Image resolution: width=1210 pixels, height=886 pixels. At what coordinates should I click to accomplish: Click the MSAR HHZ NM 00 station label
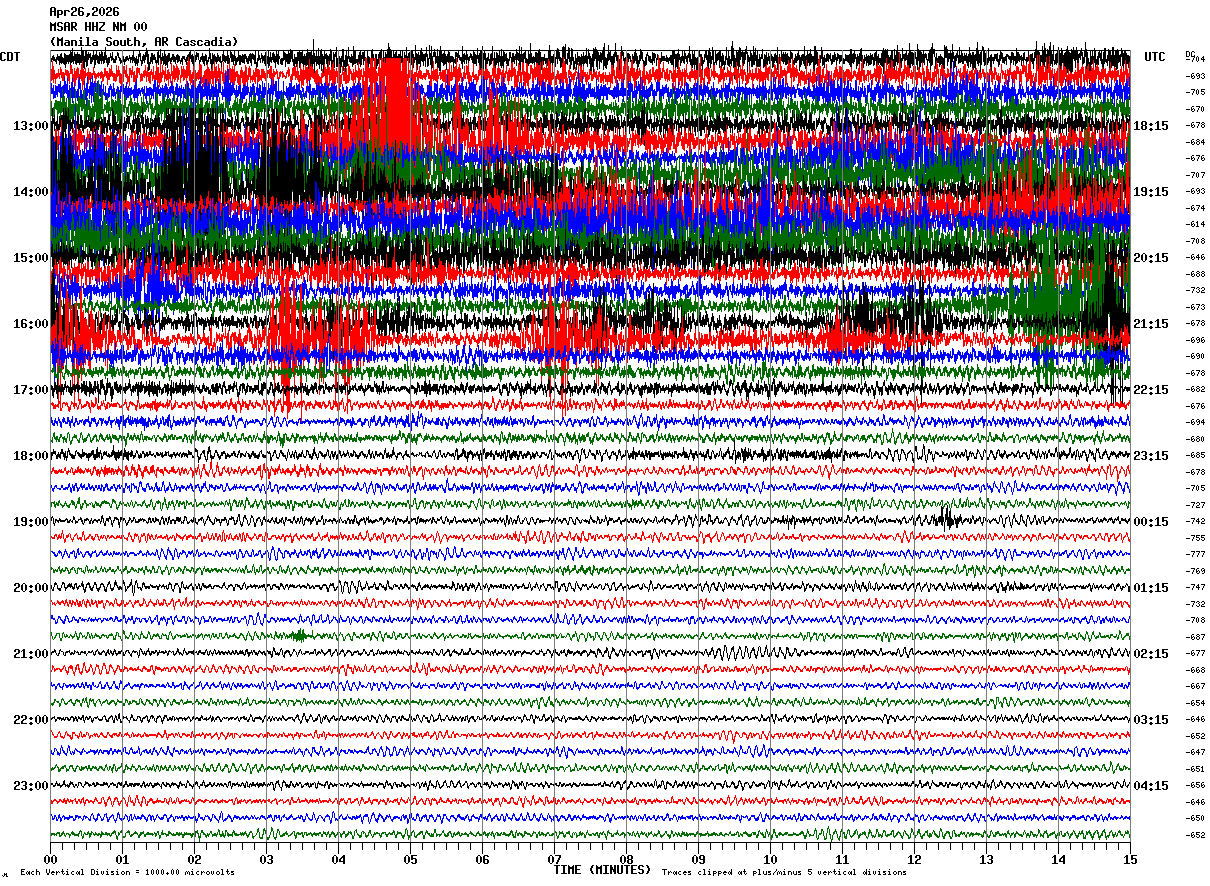pos(98,27)
